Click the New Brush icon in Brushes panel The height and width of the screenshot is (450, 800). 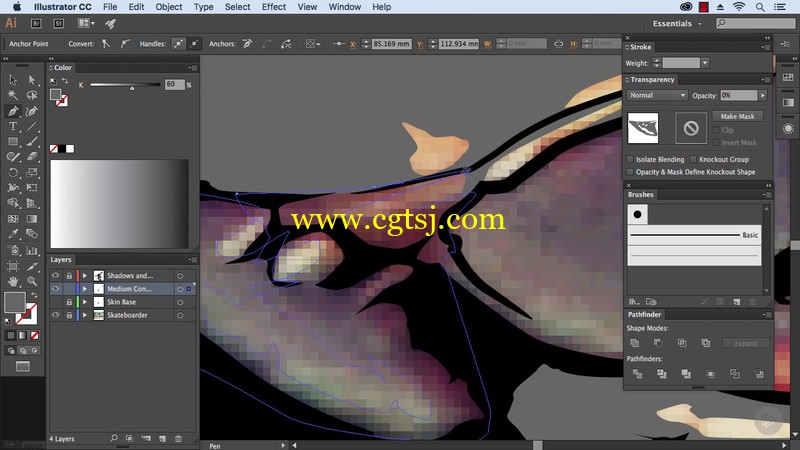coord(736,302)
